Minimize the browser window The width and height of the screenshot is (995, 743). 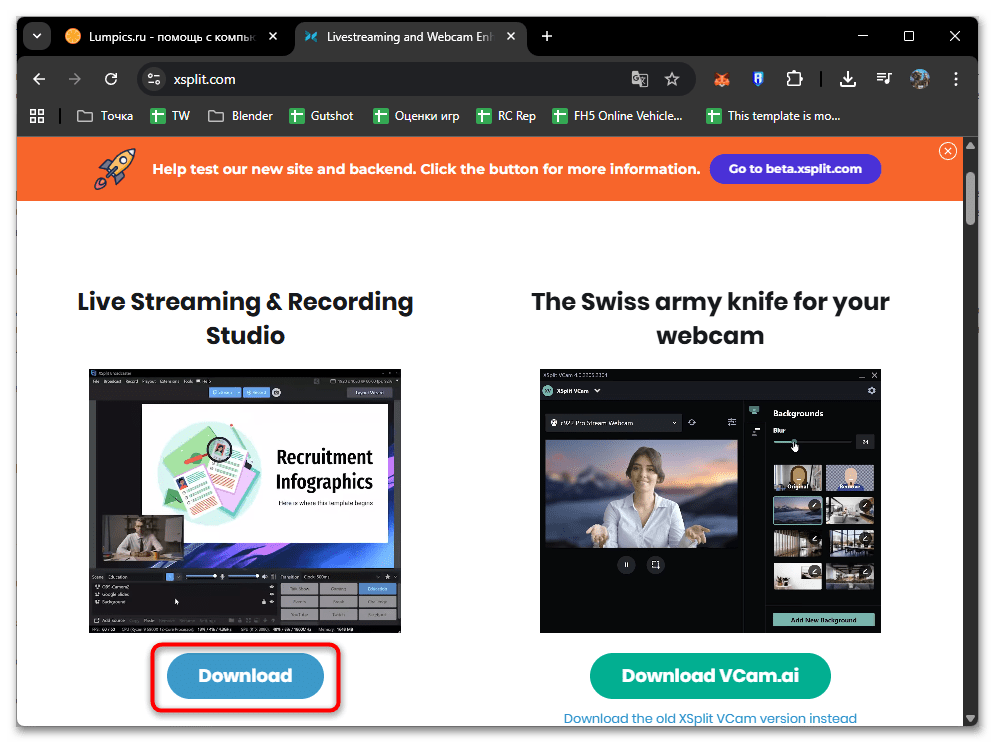(863, 36)
